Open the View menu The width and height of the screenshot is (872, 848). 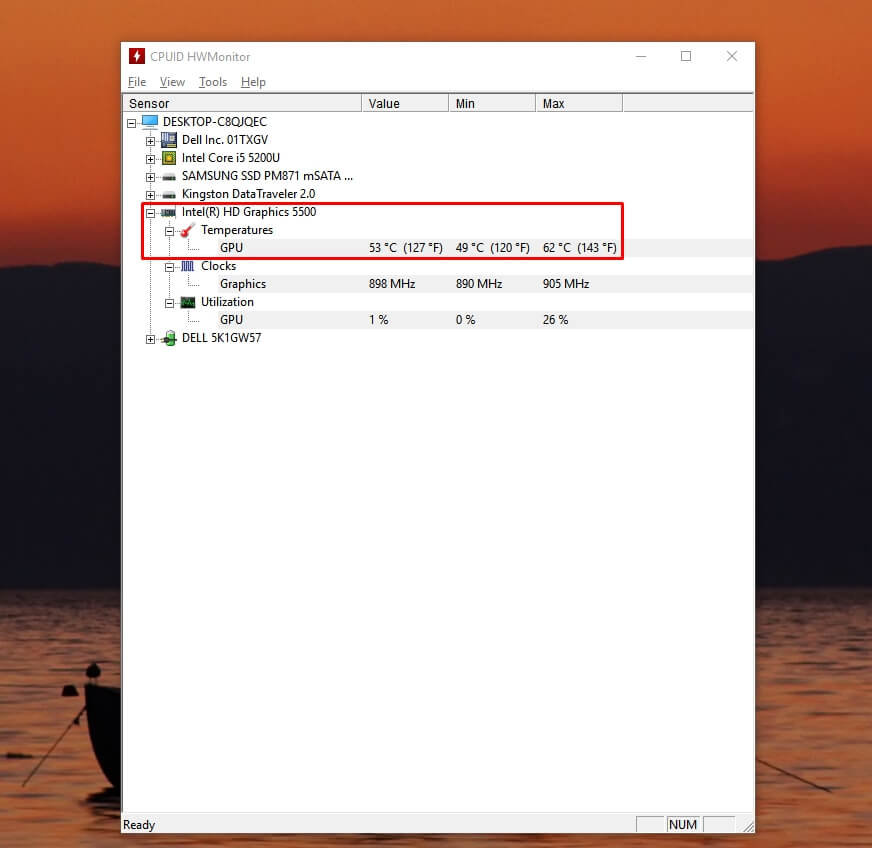click(172, 82)
